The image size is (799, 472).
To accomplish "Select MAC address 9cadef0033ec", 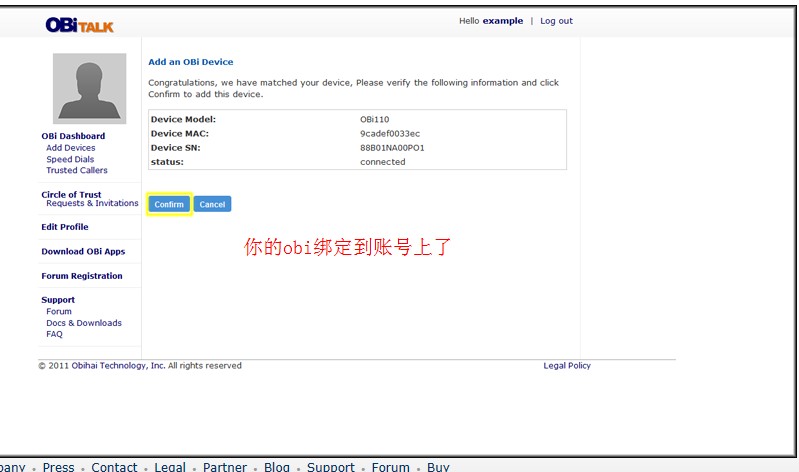I will pos(390,134).
